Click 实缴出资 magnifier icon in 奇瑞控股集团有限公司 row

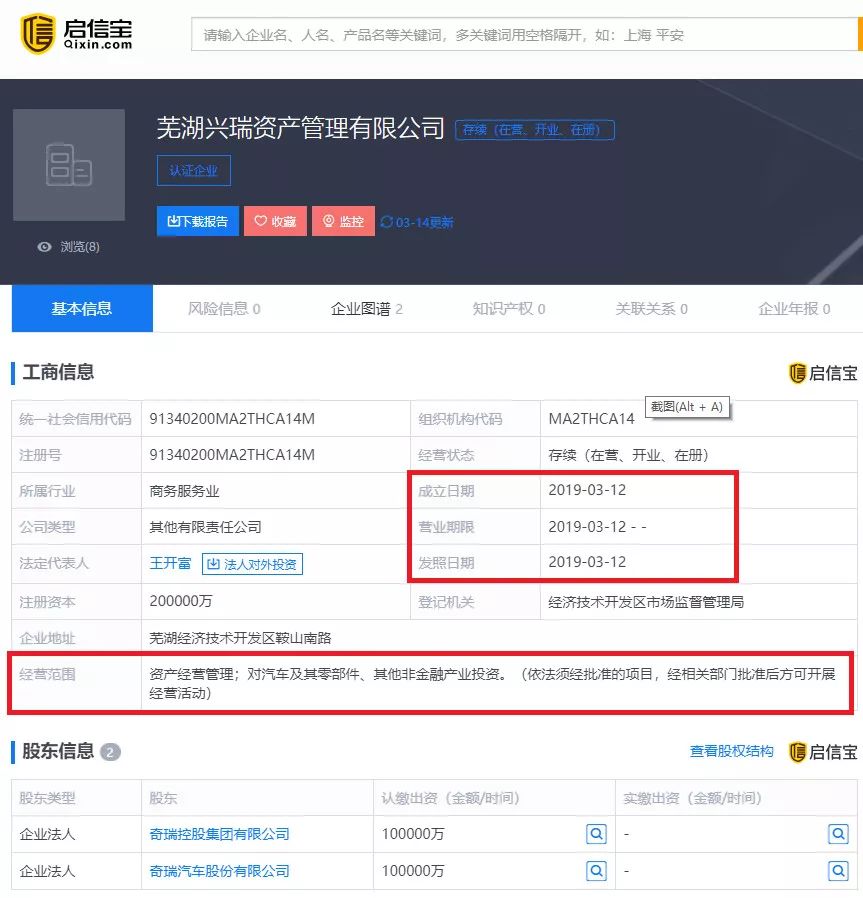pos(838,834)
